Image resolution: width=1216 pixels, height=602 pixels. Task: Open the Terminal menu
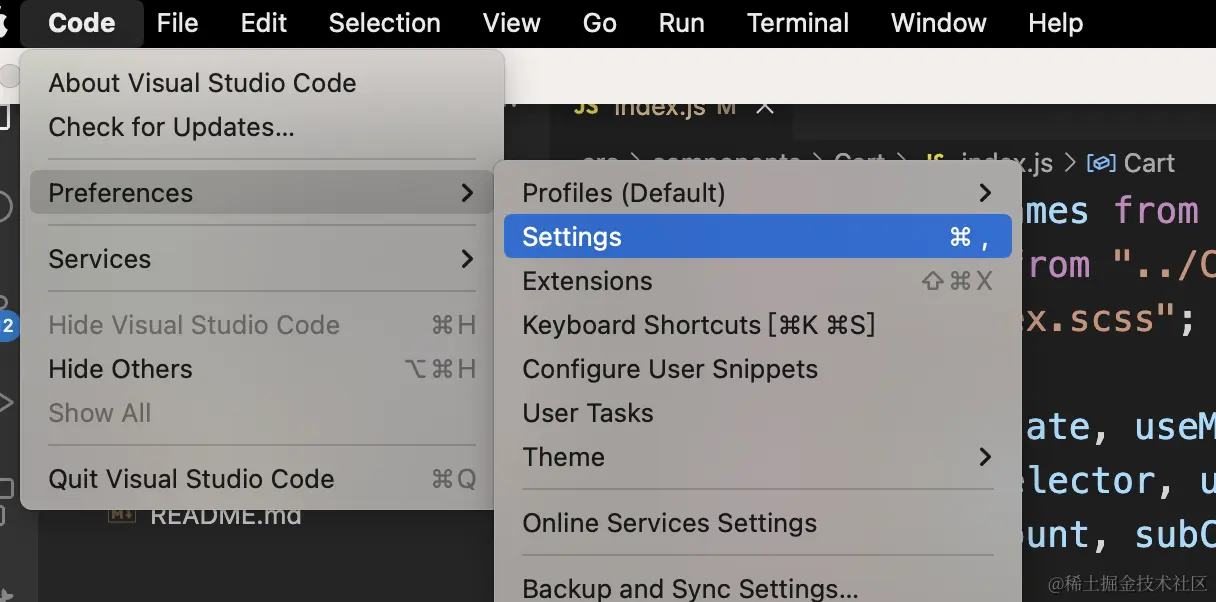click(x=798, y=22)
